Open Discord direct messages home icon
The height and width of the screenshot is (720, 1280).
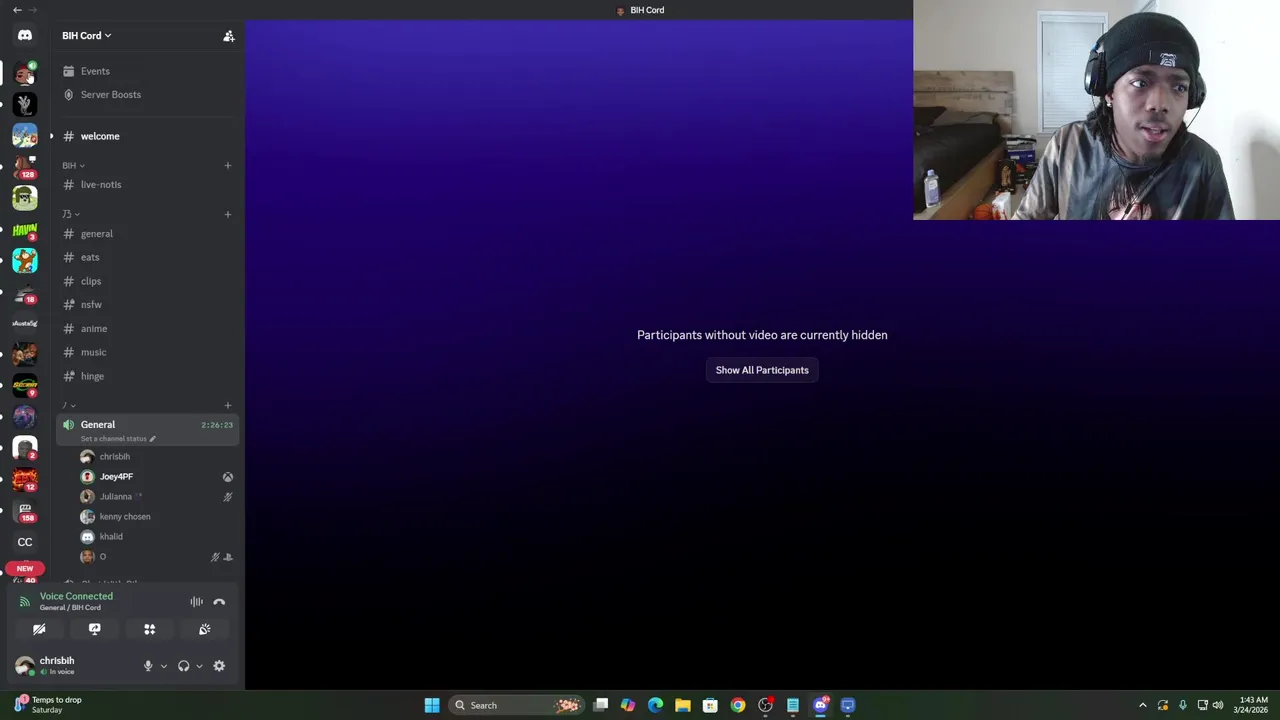[x=25, y=35]
